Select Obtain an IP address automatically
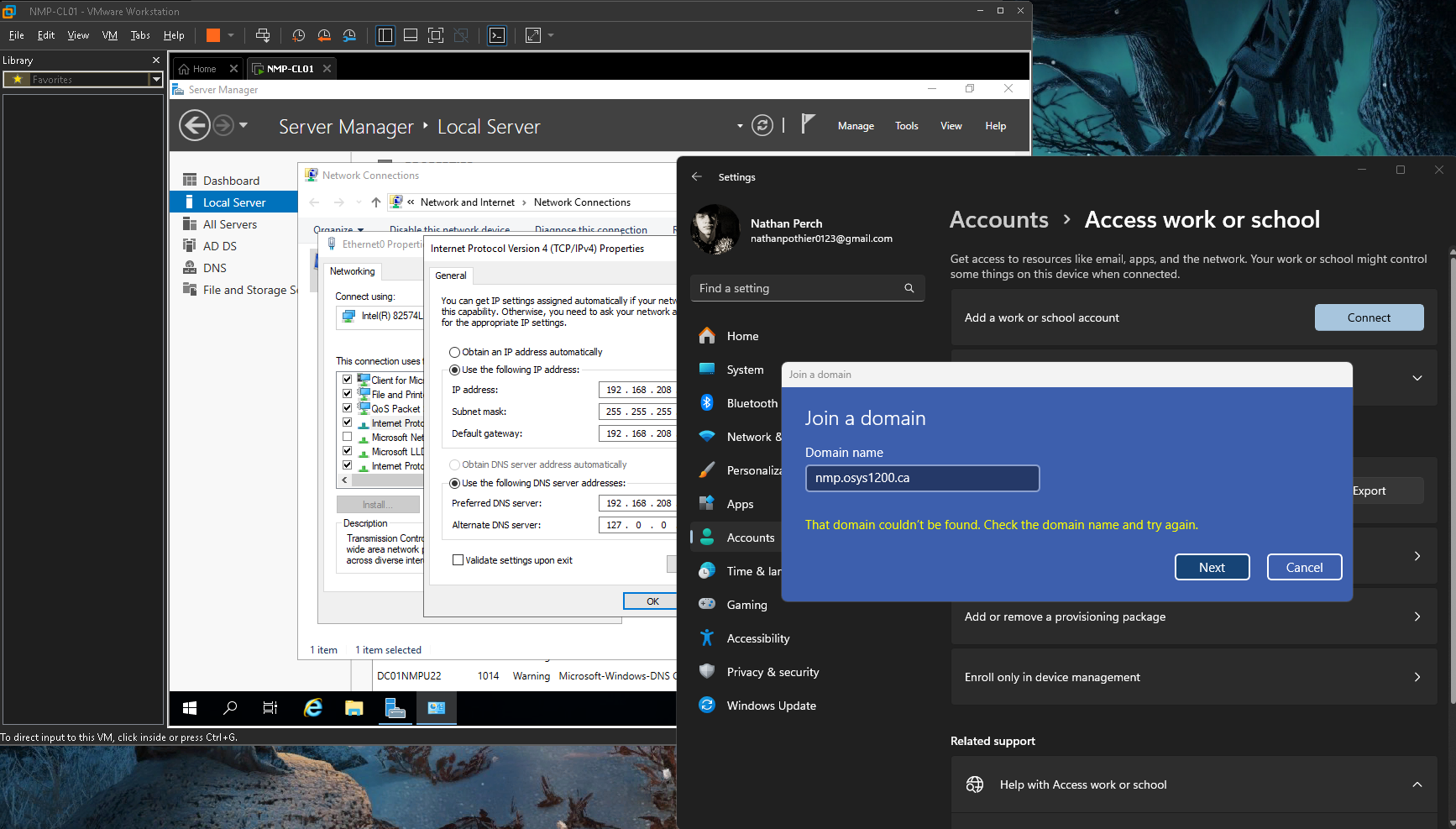Image resolution: width=1456 pixels, height=829 pixels. tap(454, 353)
